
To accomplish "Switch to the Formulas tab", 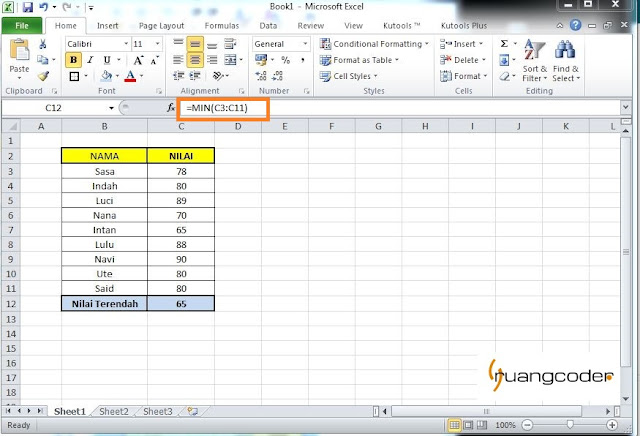I will (x=222, y=26).
